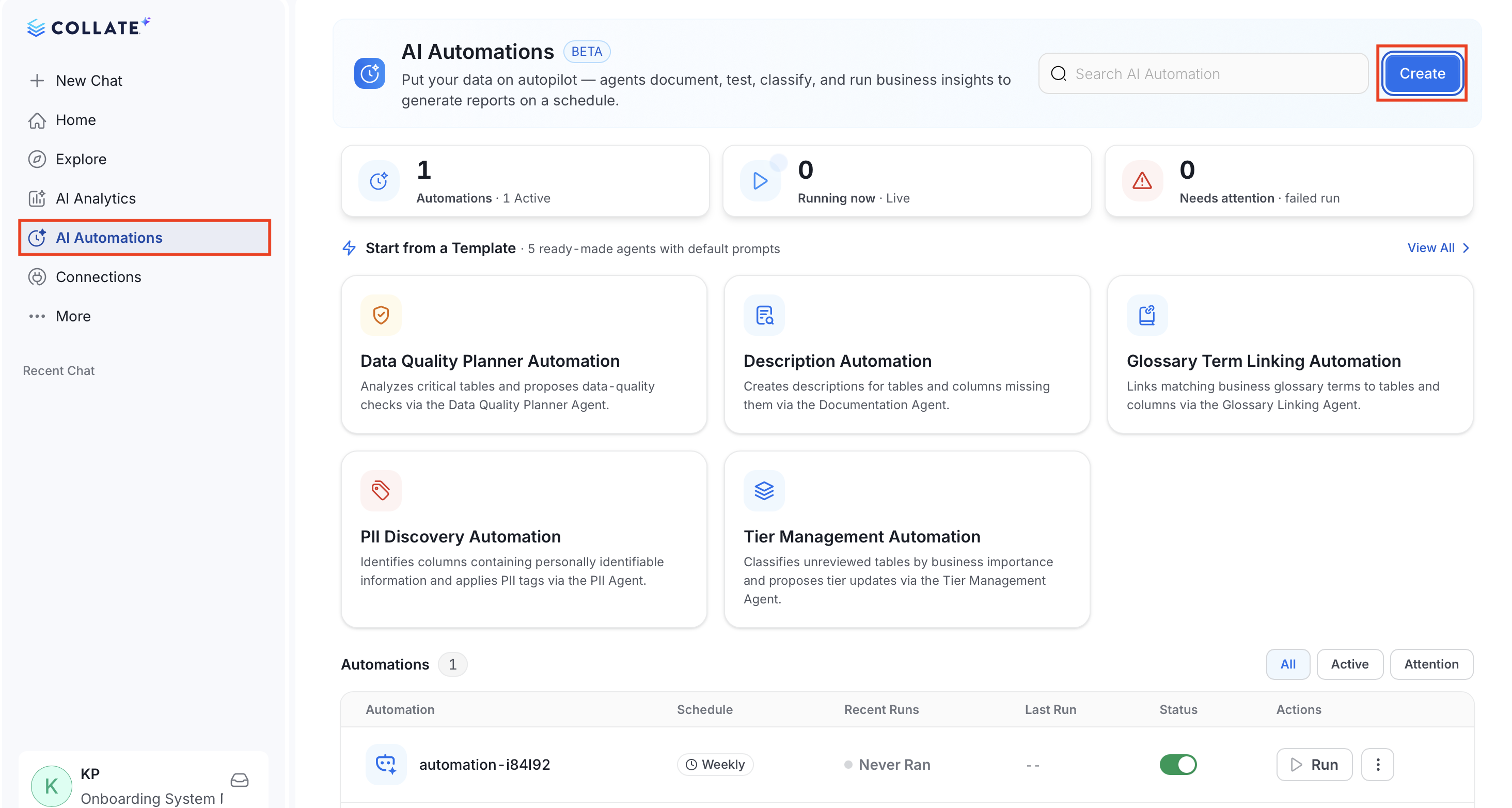
Task: Click the Needs attention warning icon
Action: click(1142, 181)
